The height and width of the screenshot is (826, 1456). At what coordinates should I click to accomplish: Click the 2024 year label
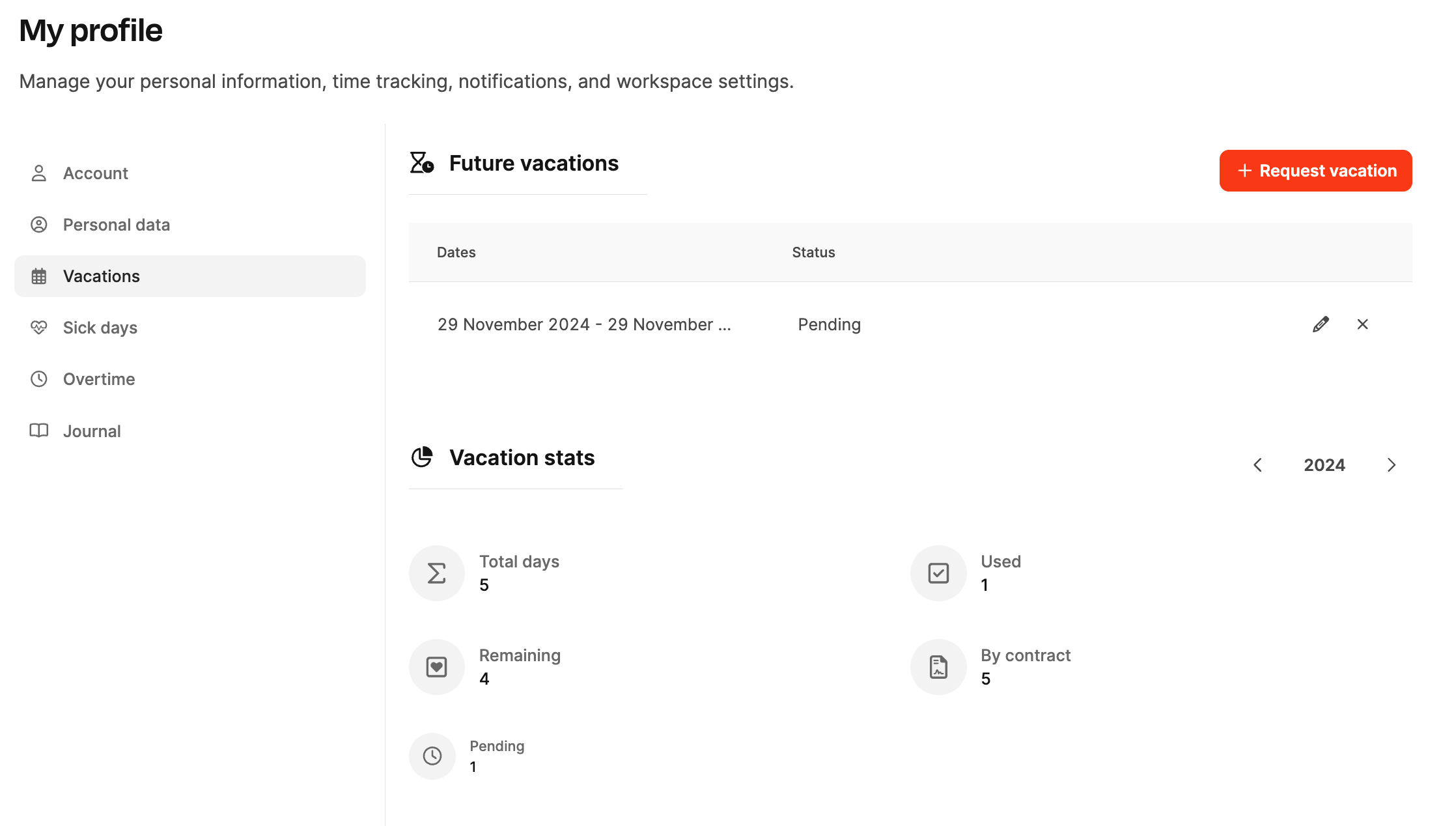pos(1324,465)
